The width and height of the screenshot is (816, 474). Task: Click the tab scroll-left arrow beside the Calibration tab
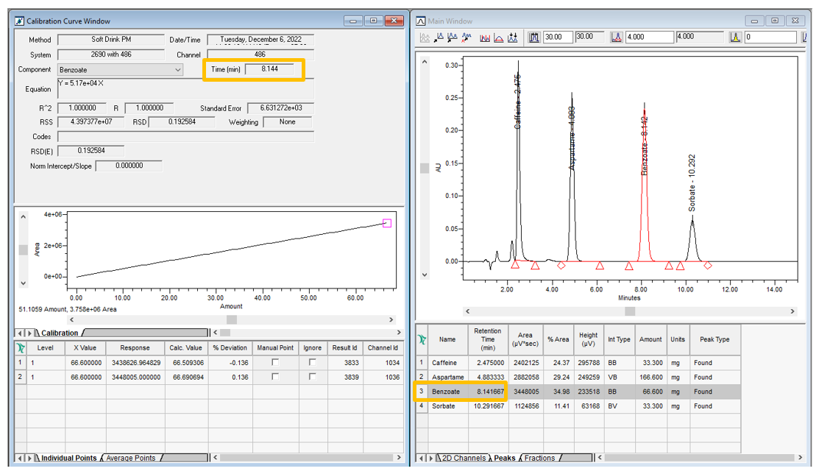pos(20,333)
